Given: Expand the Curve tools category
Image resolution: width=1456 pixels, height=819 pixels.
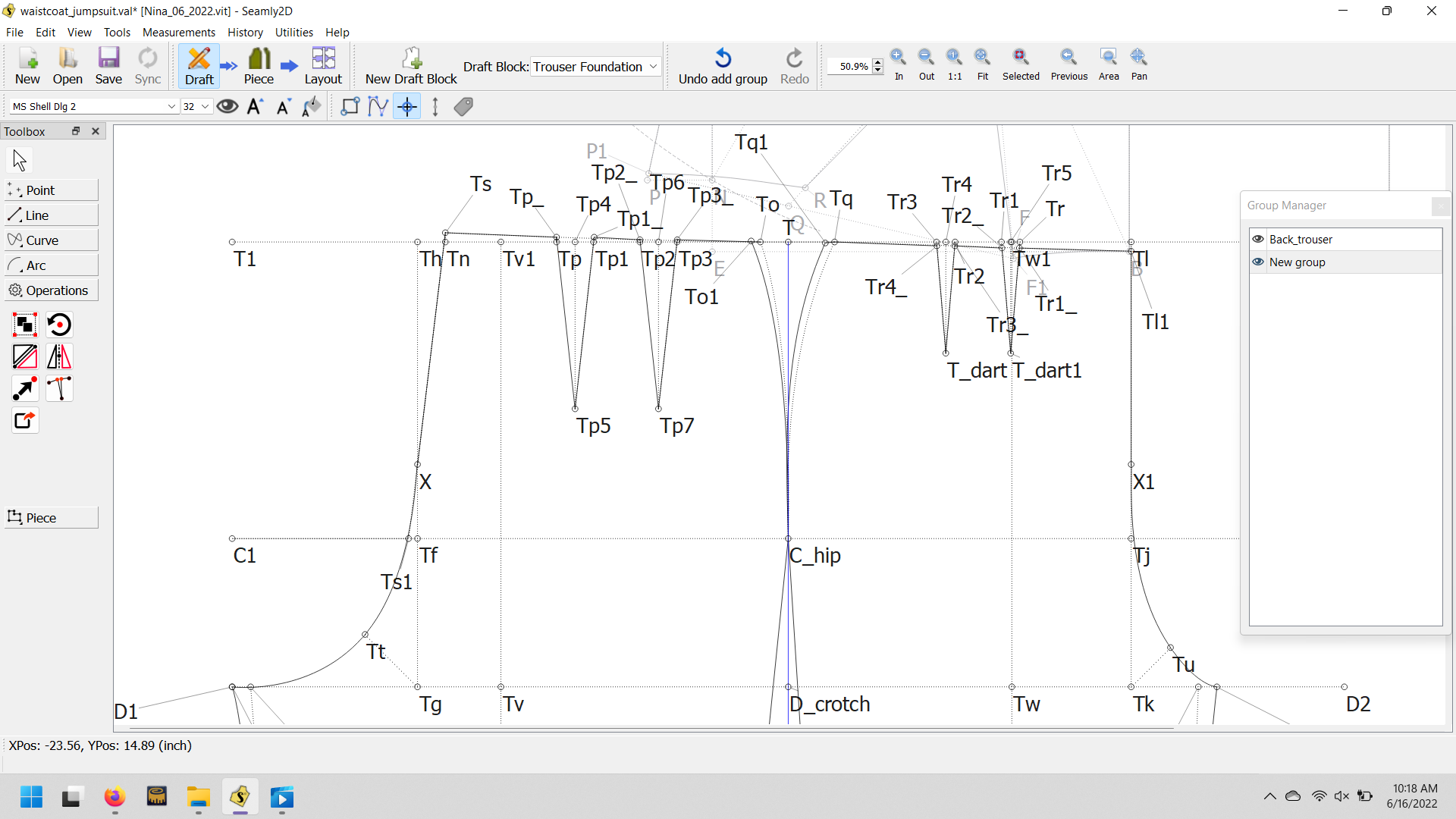Looking at the screenshot, I should [x=52, y=240].
